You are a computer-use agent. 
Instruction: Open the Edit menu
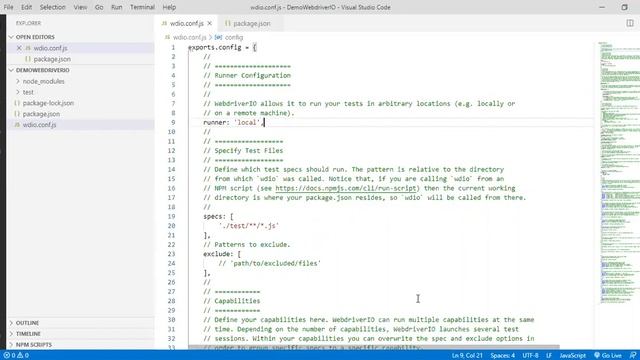click(x=27, y=7)
